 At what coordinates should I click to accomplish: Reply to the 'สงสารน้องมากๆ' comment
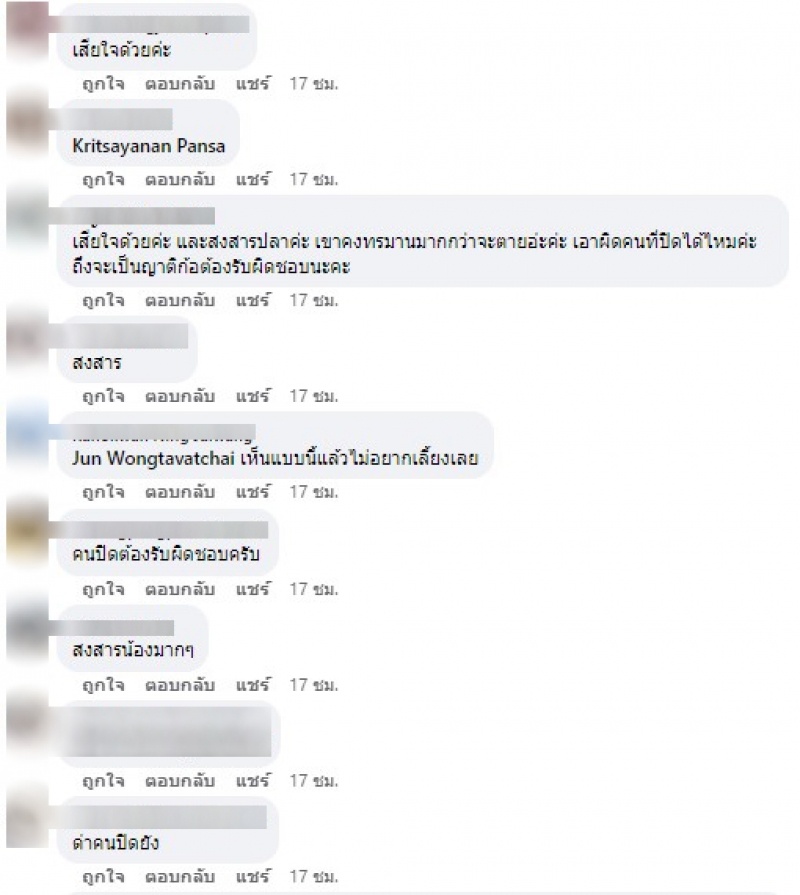pyautogui.click(x=180, y=684)
